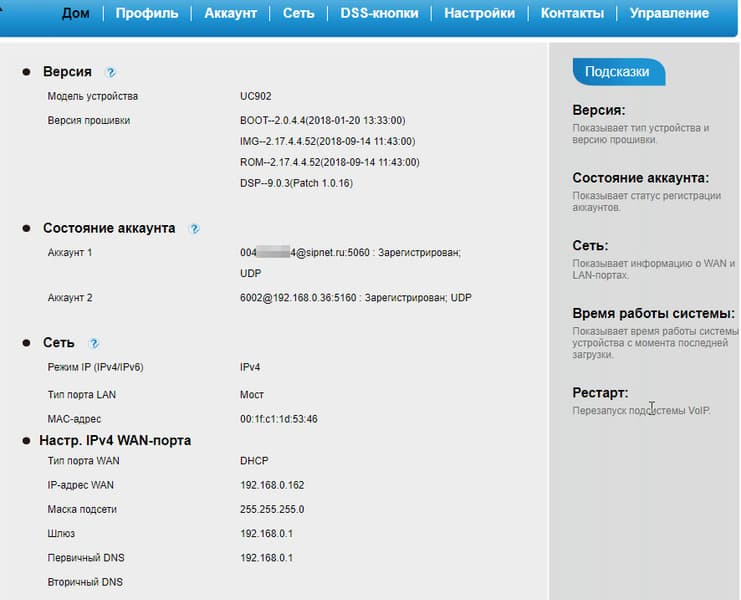Screen dimensions: 741x600
Task: Click the Маска подсети label
Action: pos(82,509)
